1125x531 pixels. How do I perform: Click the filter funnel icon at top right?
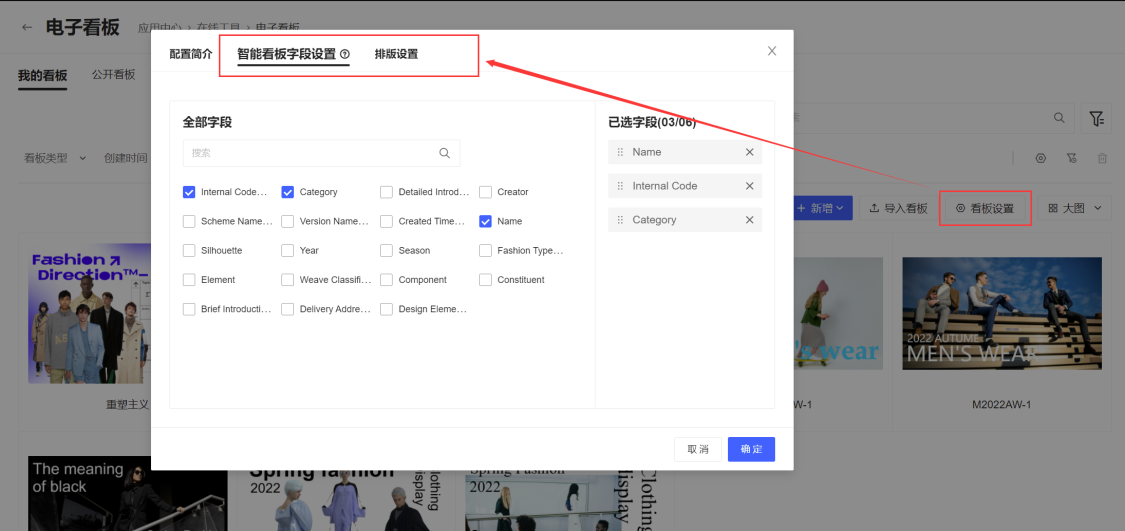tap(1096, 118)
